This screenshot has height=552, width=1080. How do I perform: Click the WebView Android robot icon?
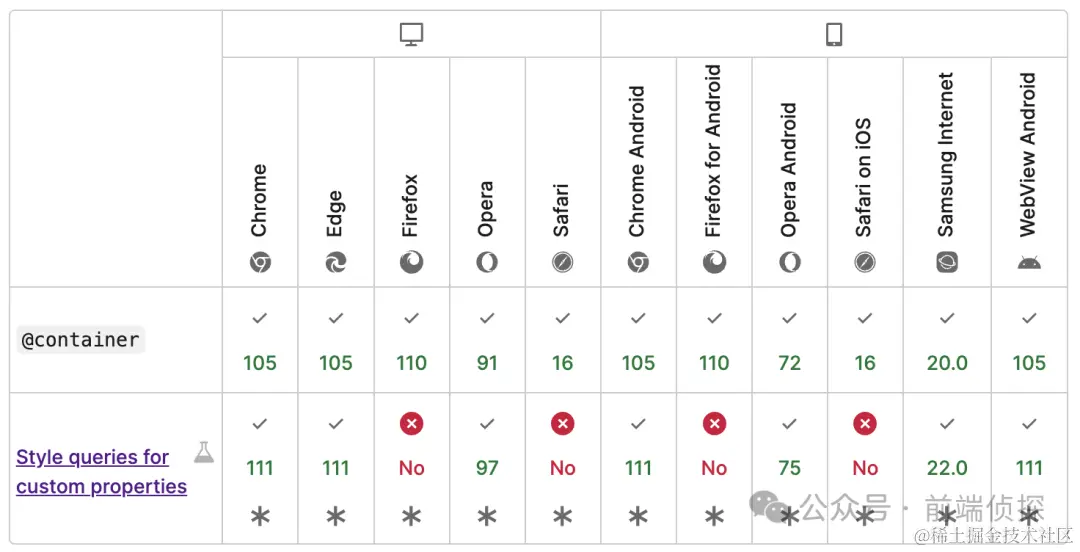point(1028,262)
